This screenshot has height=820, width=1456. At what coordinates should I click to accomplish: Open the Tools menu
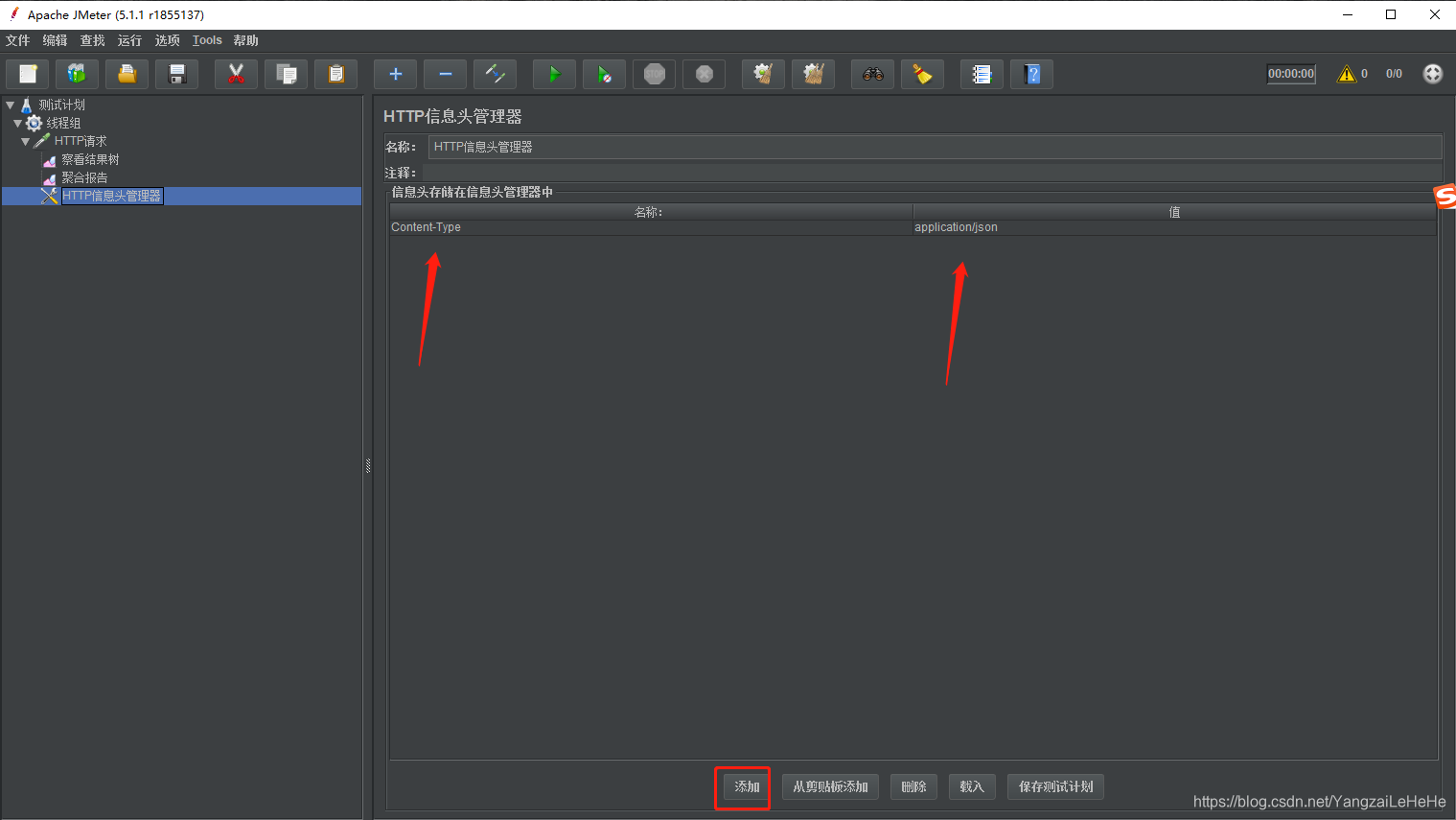[207, 40]
